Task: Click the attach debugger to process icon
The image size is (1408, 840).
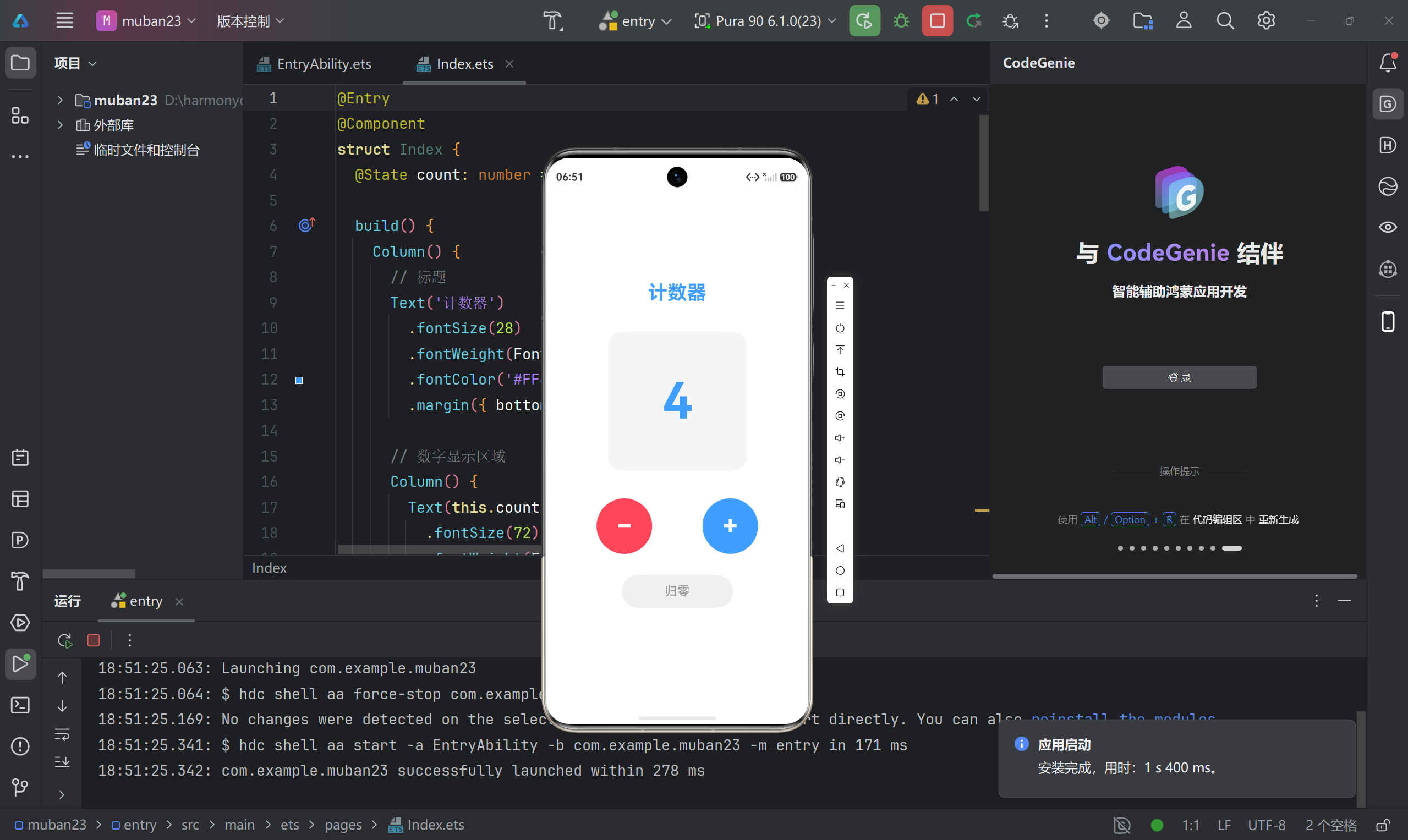Action: coord(1010,21)
